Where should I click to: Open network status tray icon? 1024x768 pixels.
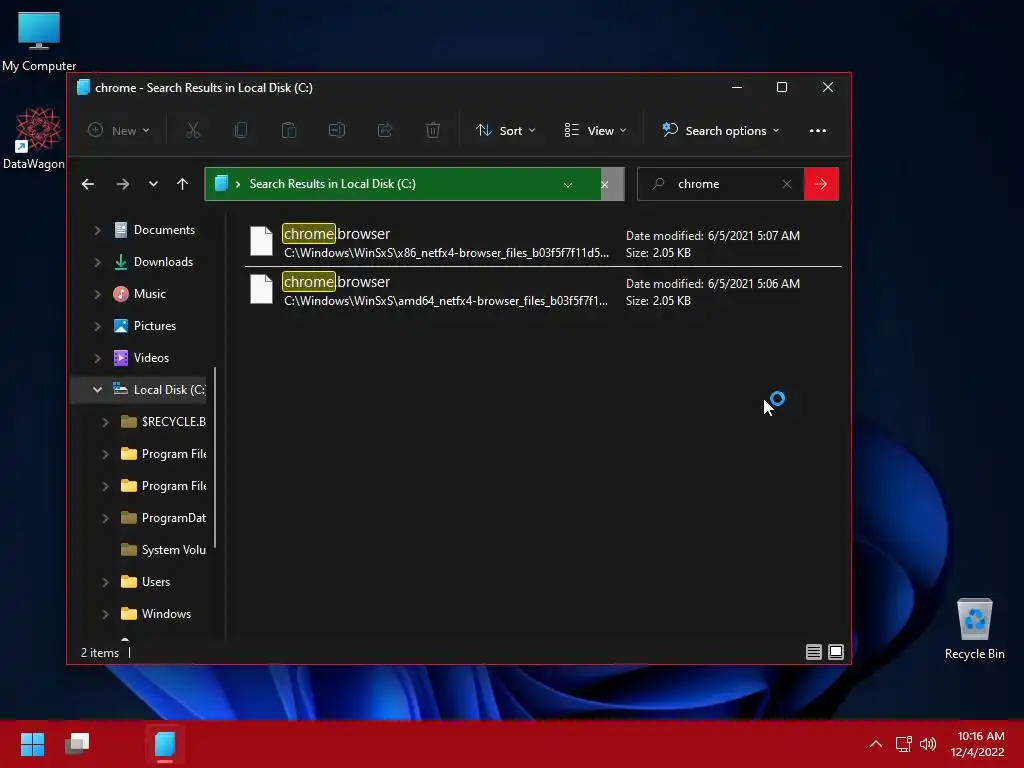pos(903,744)
